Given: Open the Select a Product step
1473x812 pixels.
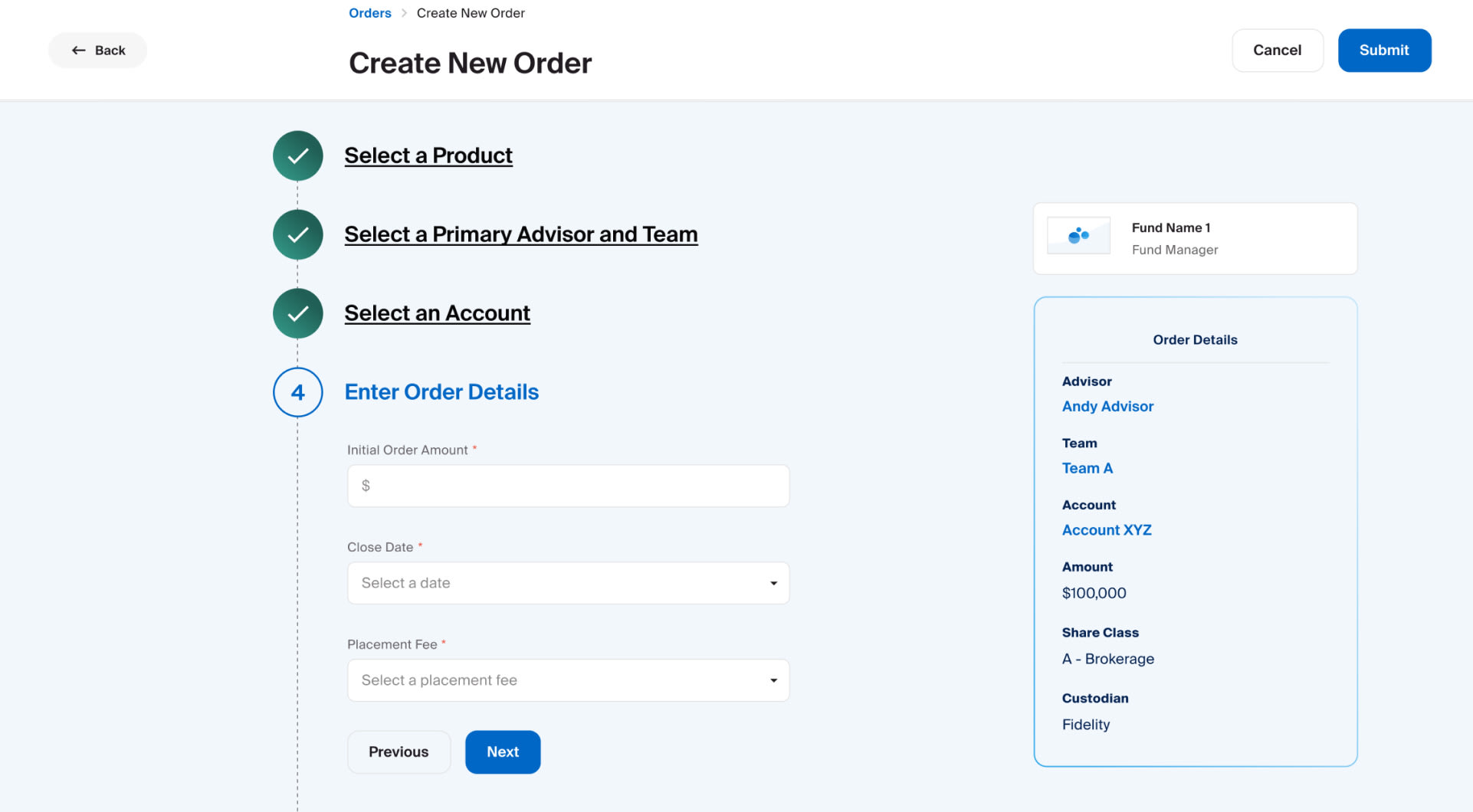Looking at the screenshot, I should click(428, 156).
